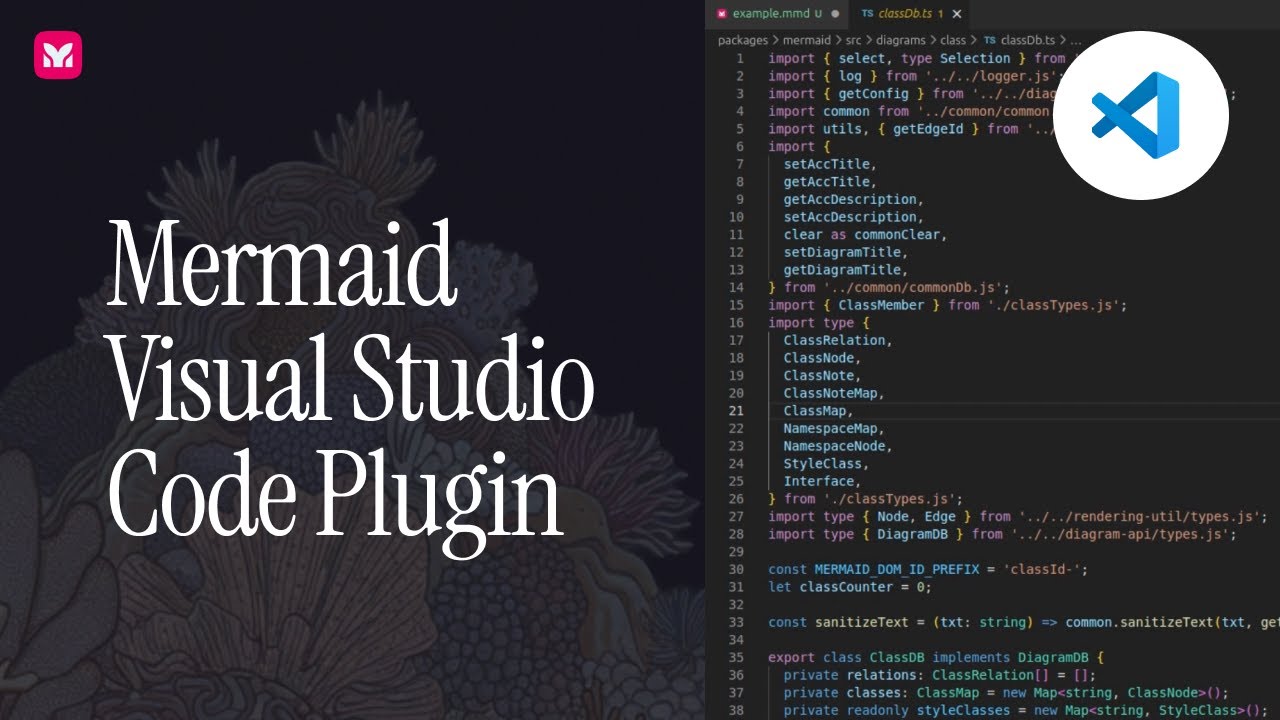Close the classDb.ts editor tab
Viewport: 1280px width, 720px height.
956,14
